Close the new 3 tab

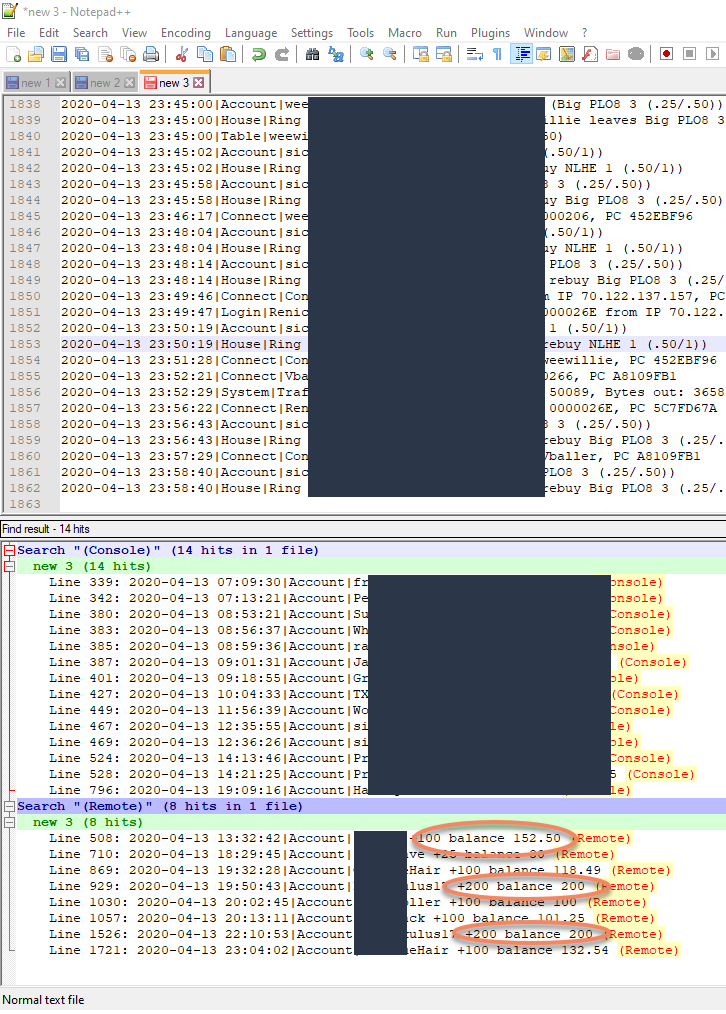[198, 83]
